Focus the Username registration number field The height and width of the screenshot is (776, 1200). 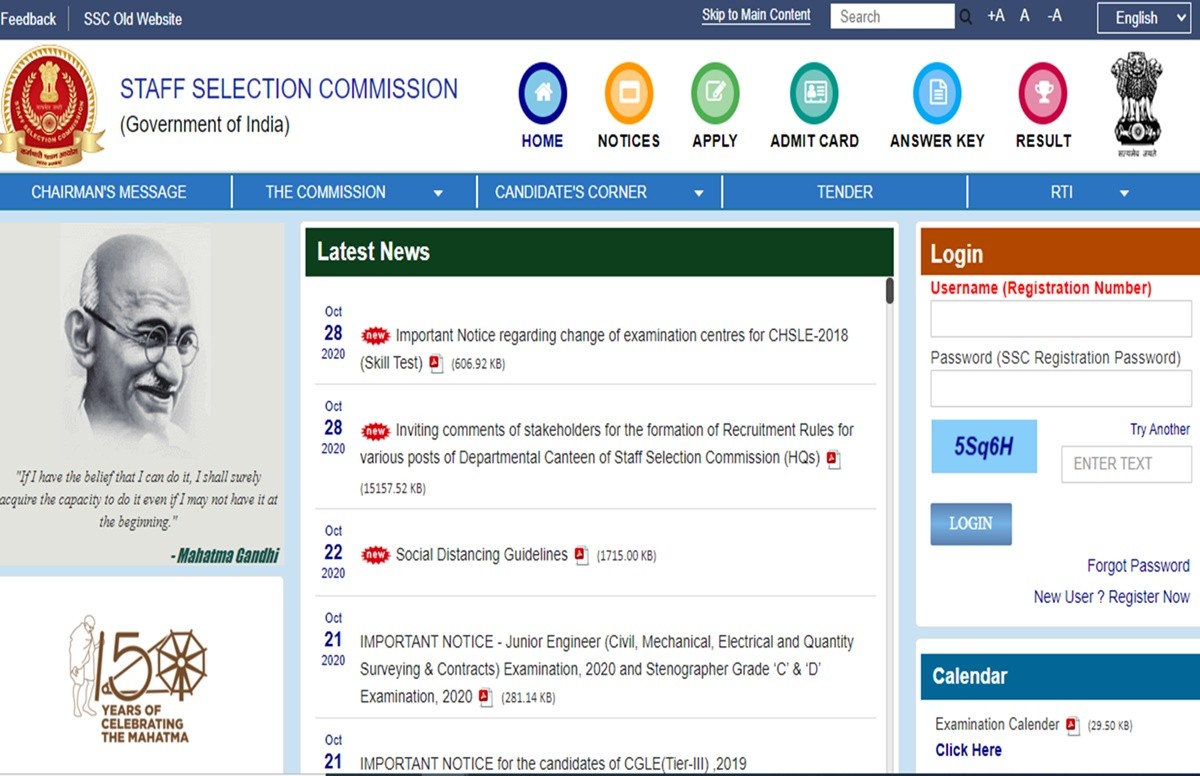[x=1060, y=320]
